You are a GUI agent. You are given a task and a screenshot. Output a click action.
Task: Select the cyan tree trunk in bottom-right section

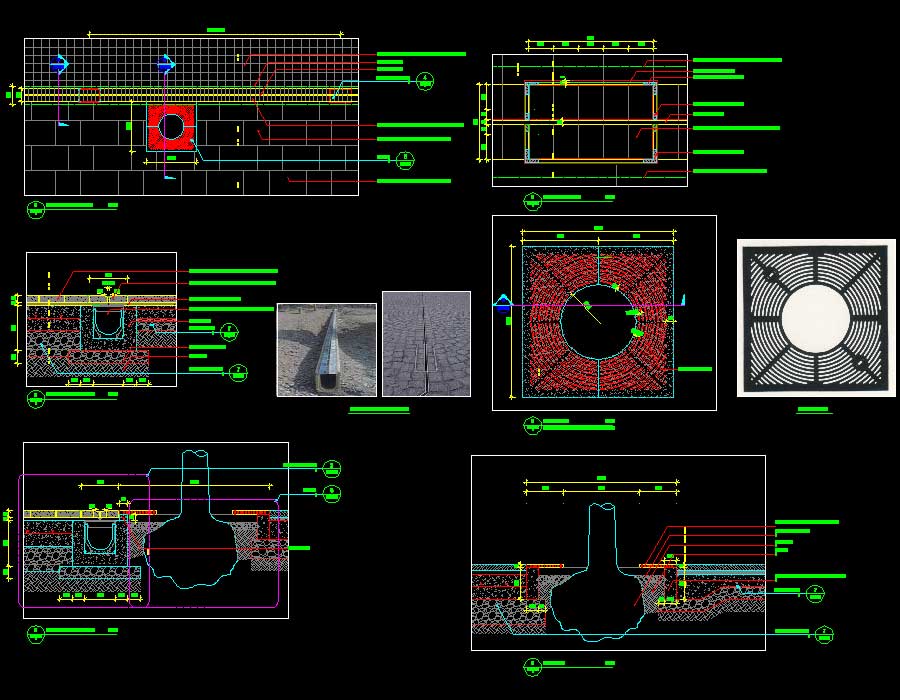pyautogui.click(x=600, y=535)
